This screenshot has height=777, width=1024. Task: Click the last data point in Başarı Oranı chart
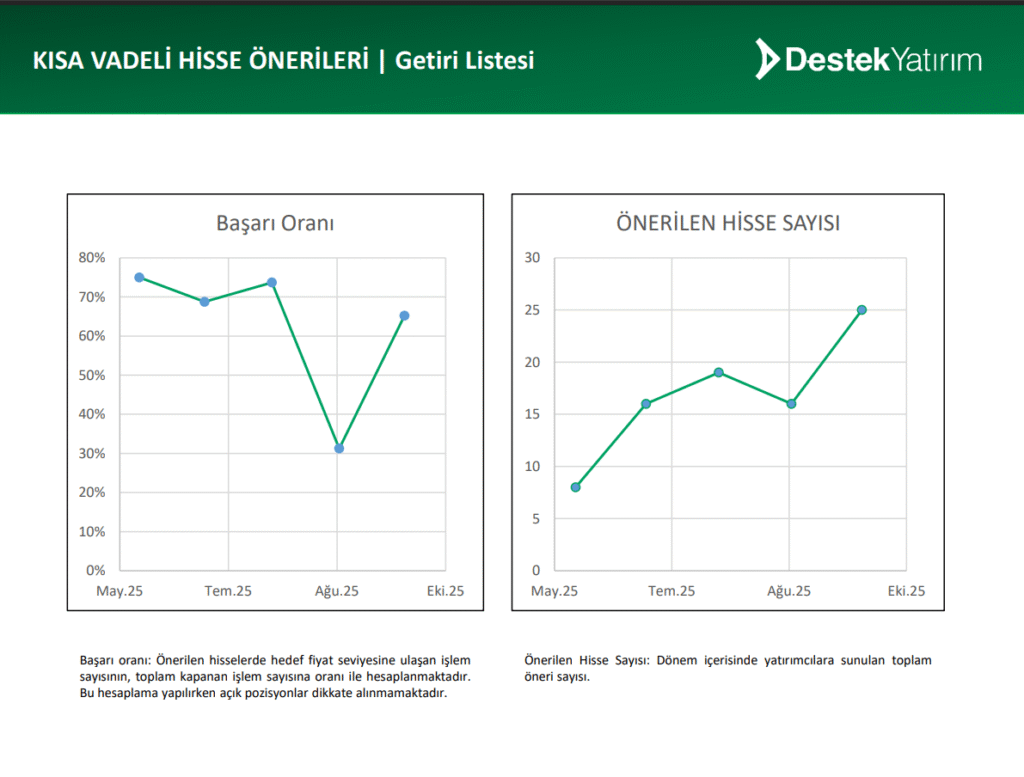(404, 316)
